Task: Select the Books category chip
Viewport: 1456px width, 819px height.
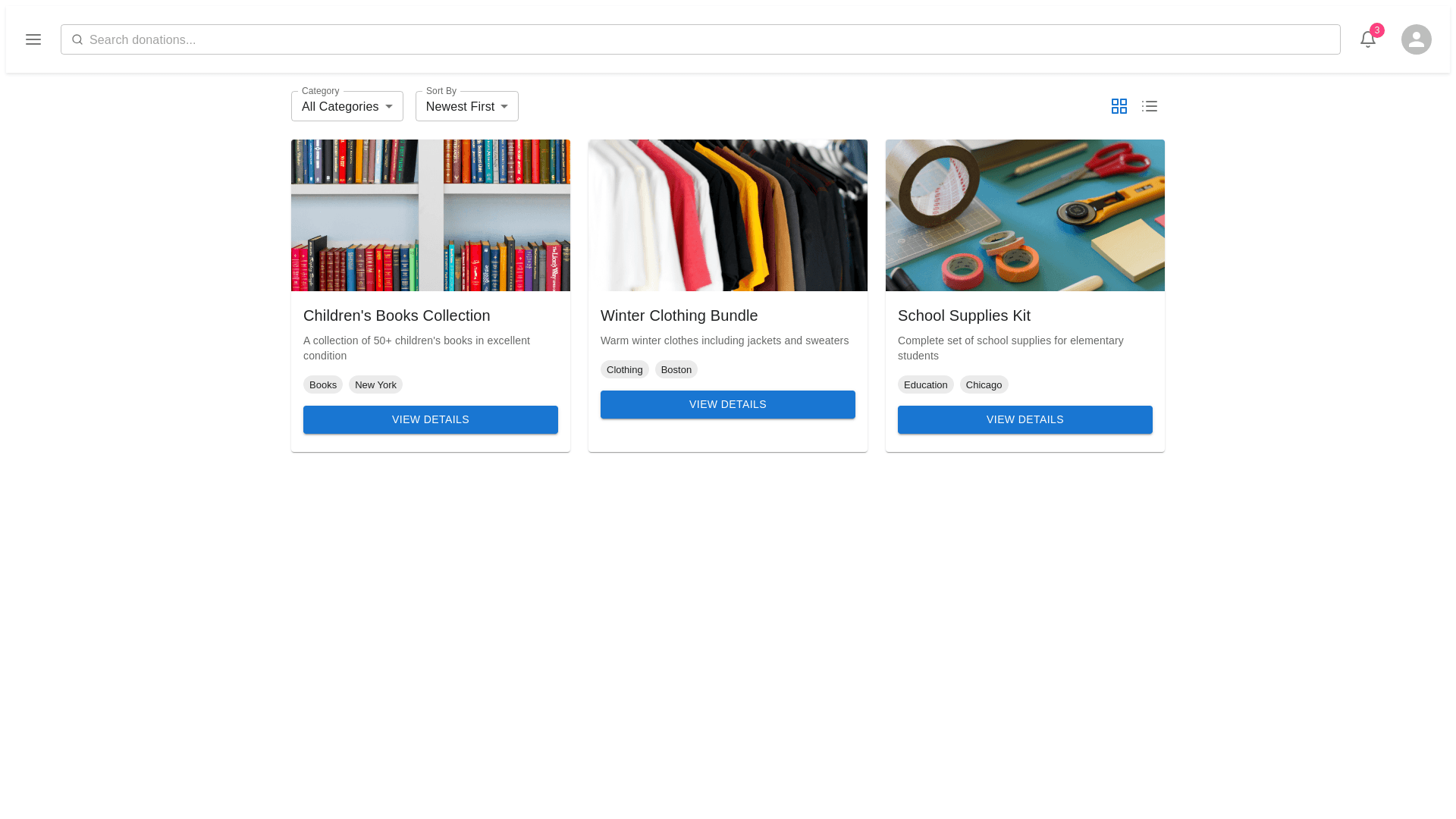Action: tap(323, 384)
